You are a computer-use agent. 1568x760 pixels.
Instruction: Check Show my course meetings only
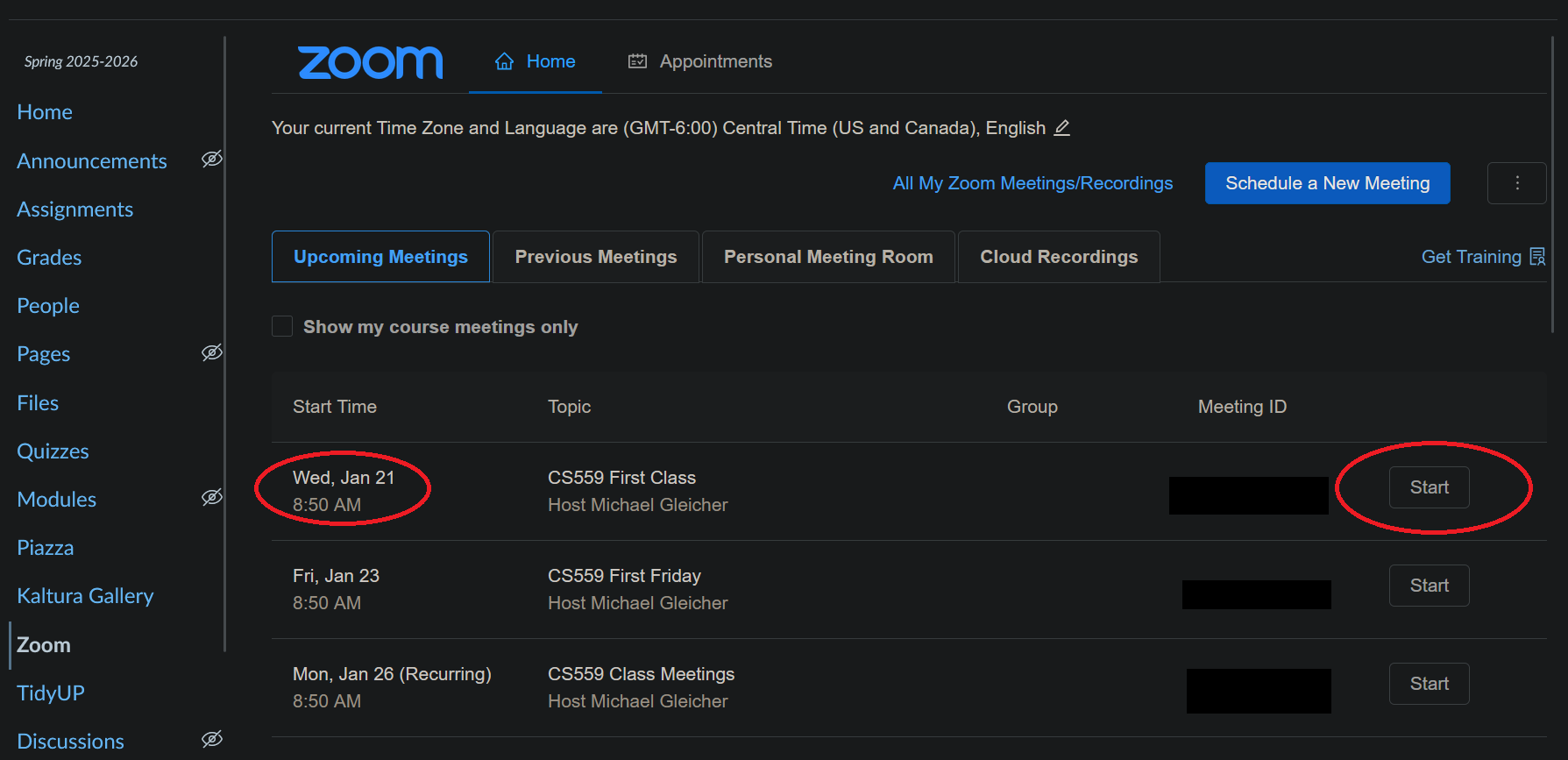pos(282,326)
